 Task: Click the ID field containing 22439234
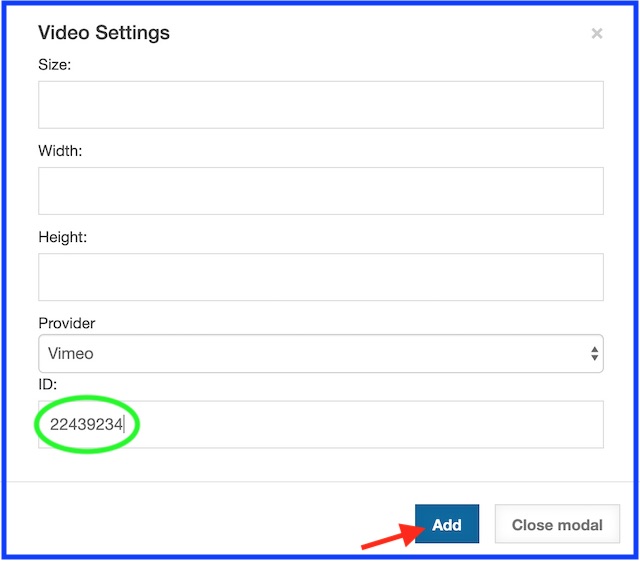(x=320, y=425)
